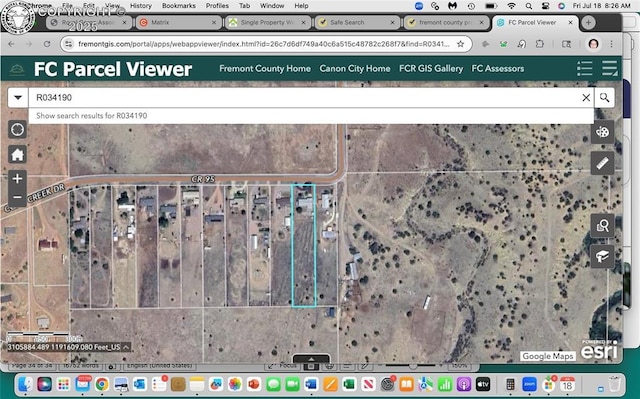Go forward to the next page
Screen dimensions: 640x399
click(29, 44)
